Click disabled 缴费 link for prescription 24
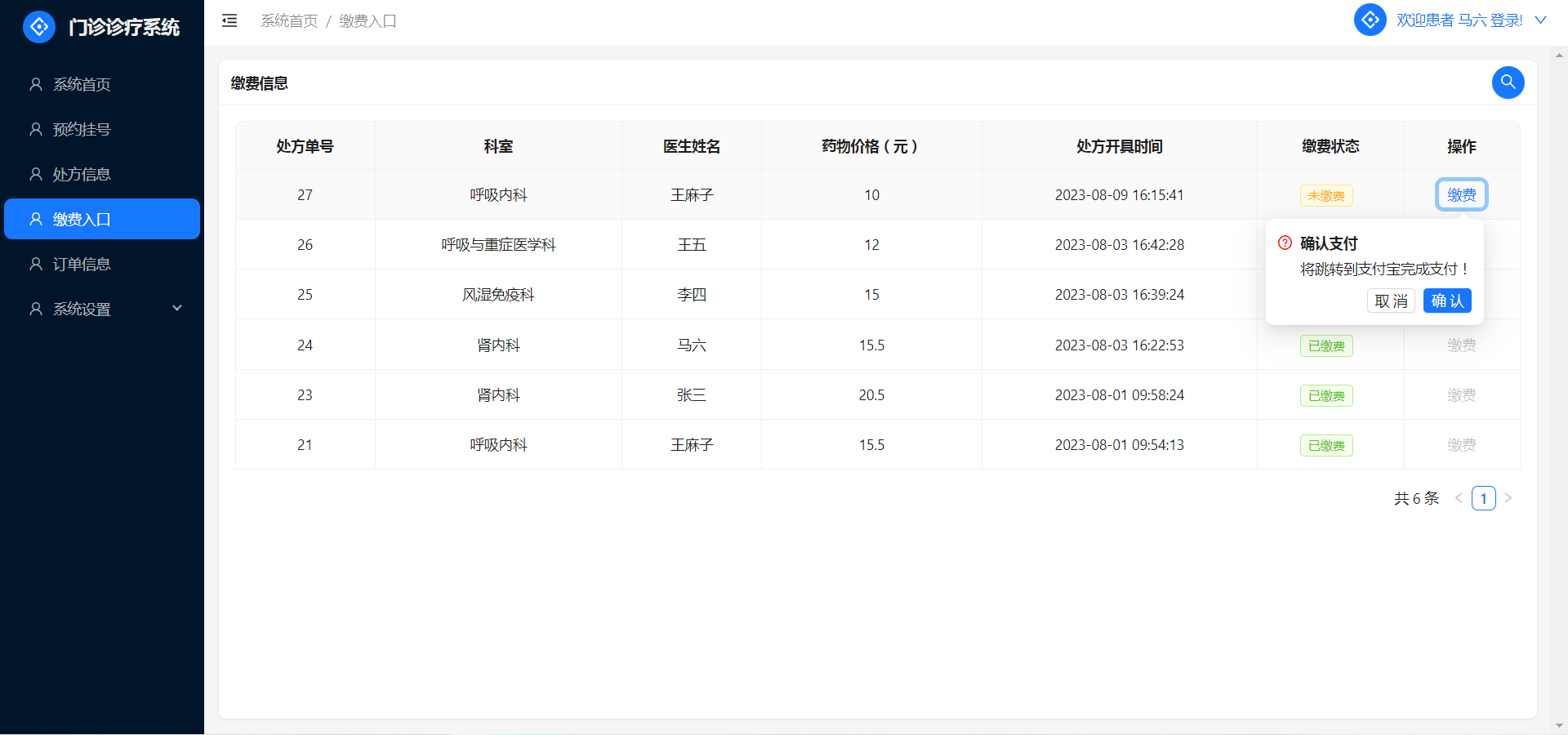 tap(1461, 345)
